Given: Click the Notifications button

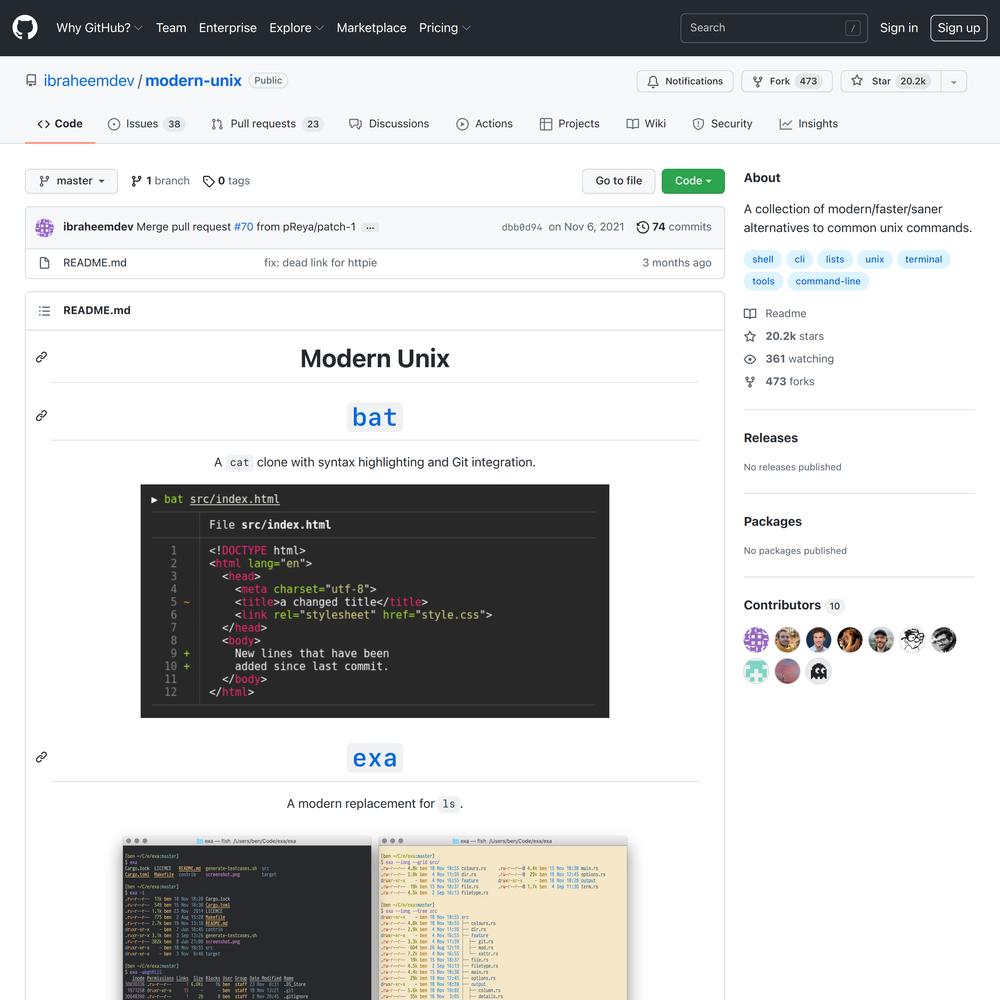Looking at the screenshot, I should [x=685, y=82].
